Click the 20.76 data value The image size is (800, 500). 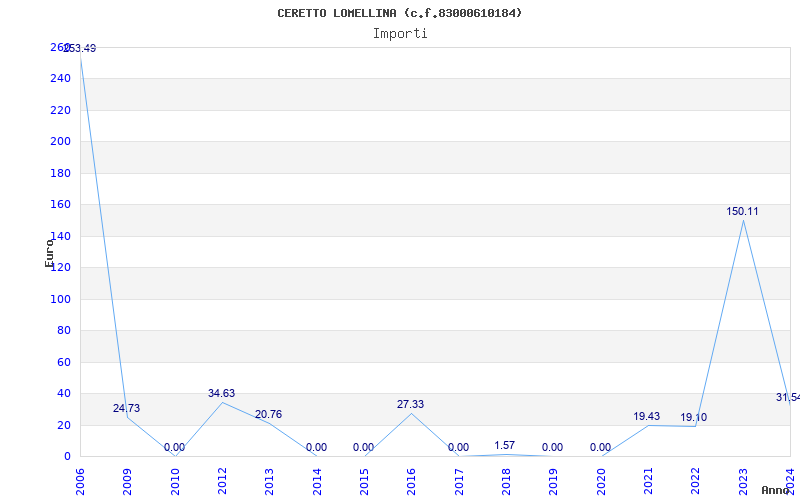click(x=268, y=415)
